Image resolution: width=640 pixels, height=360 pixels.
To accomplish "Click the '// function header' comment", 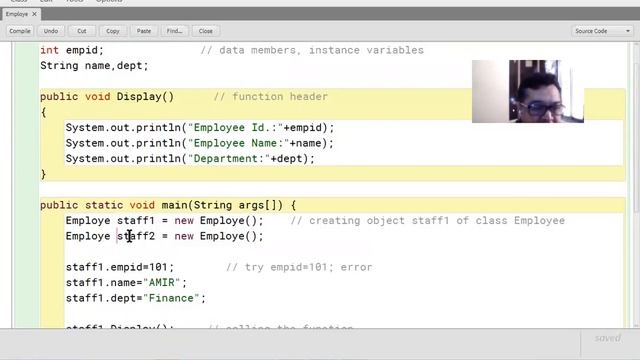I will click(x=271, y=97).
